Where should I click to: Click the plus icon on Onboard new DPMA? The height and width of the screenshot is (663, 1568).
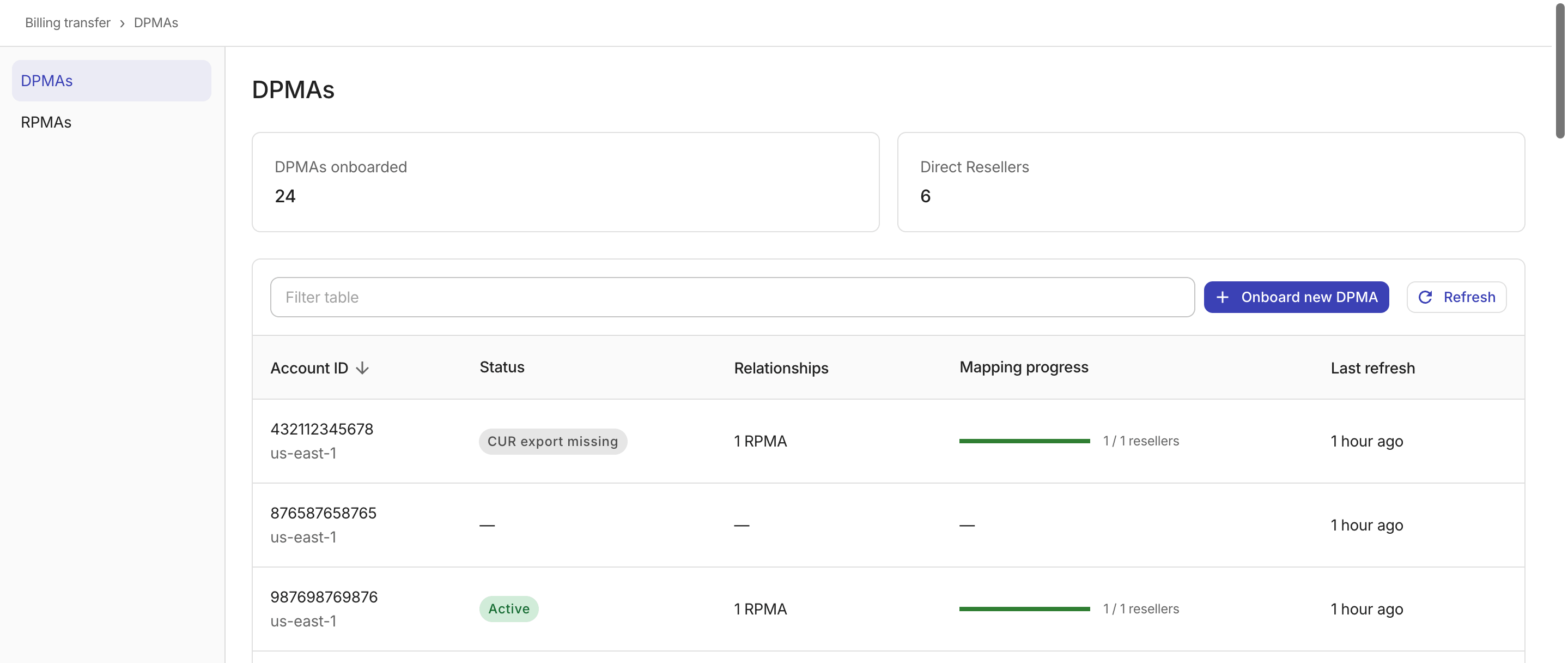coord(1222,297)
